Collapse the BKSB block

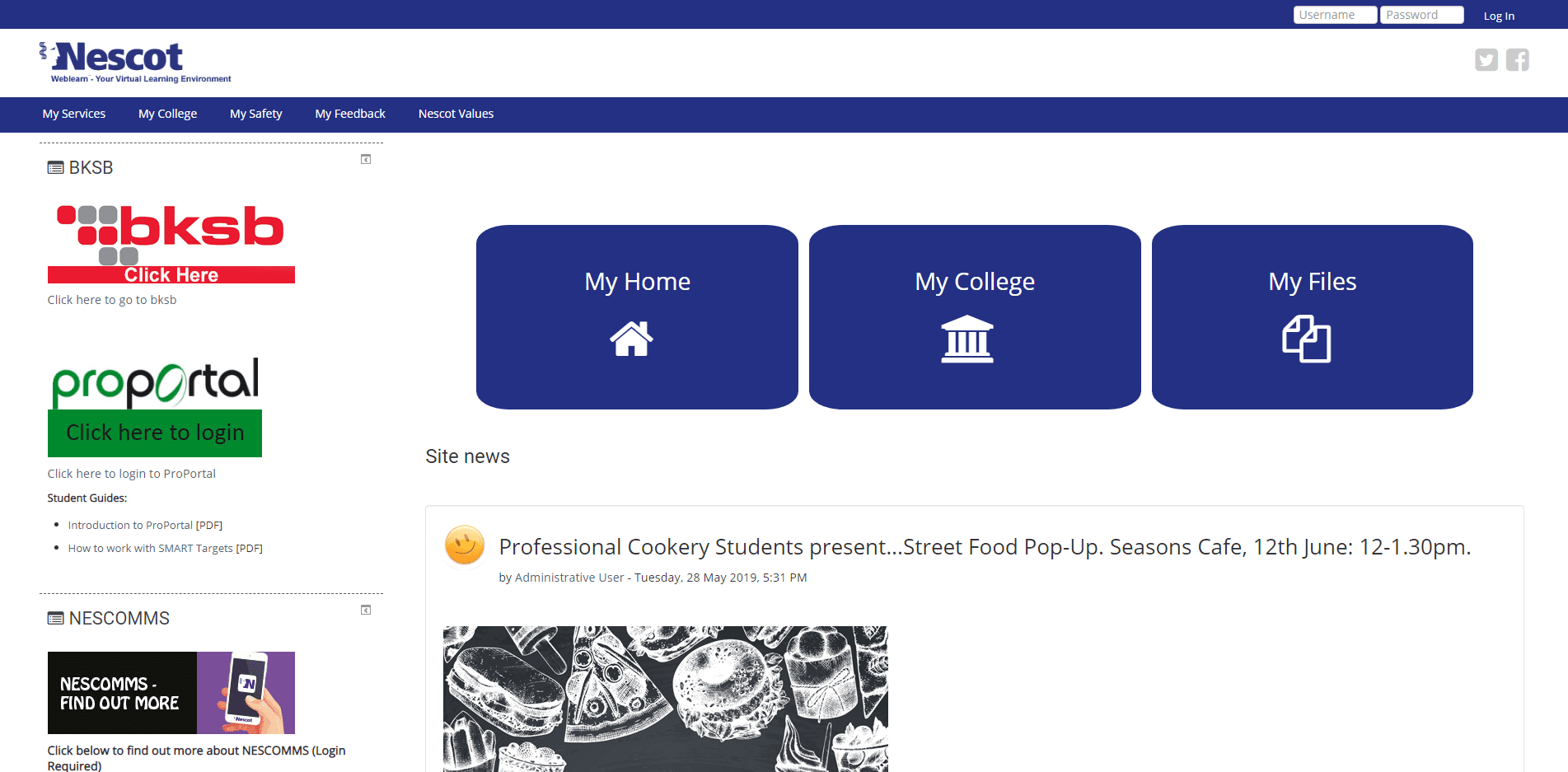point(366,159)
